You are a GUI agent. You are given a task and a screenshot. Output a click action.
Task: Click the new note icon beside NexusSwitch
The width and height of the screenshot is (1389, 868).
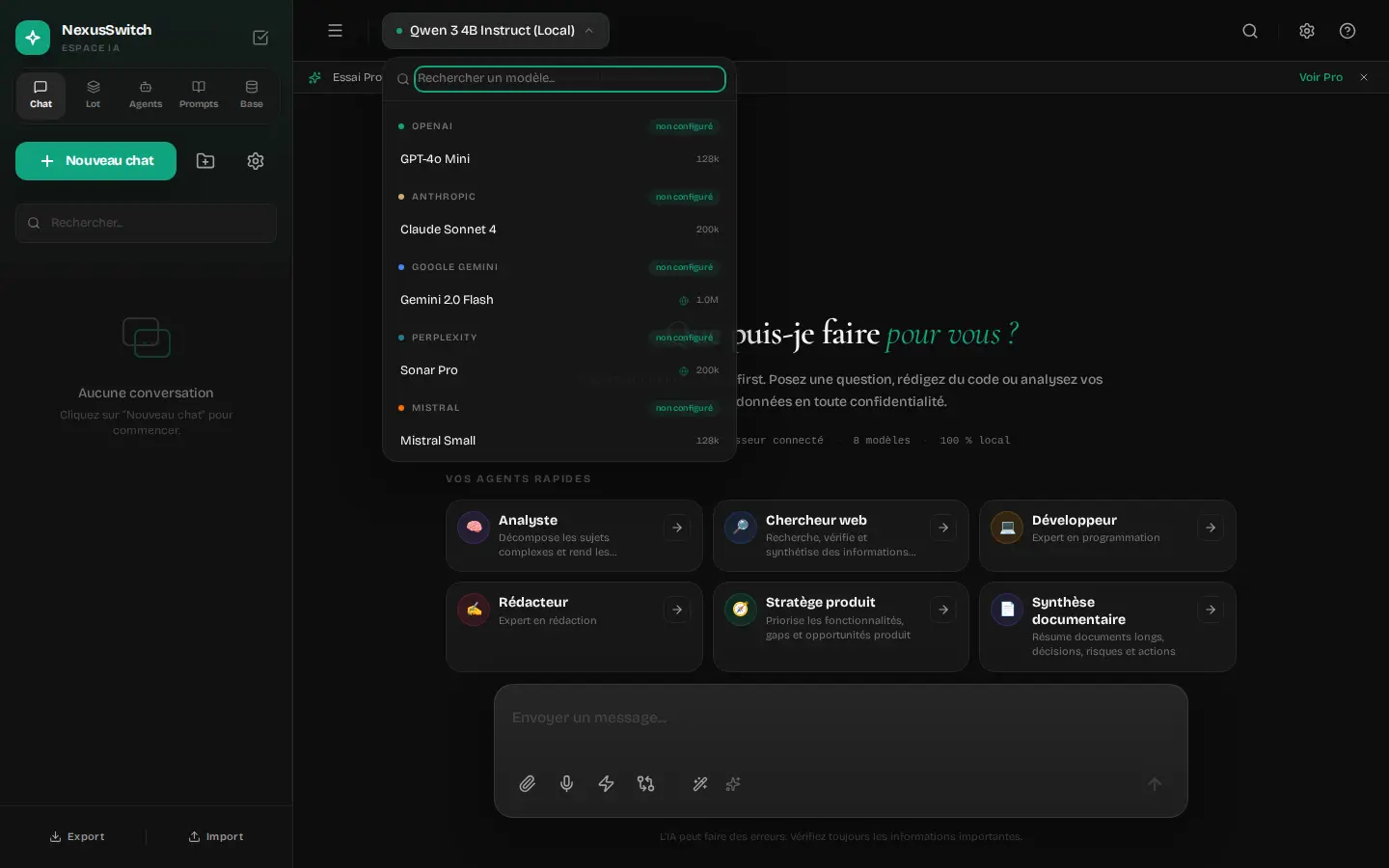pos(260,38)
